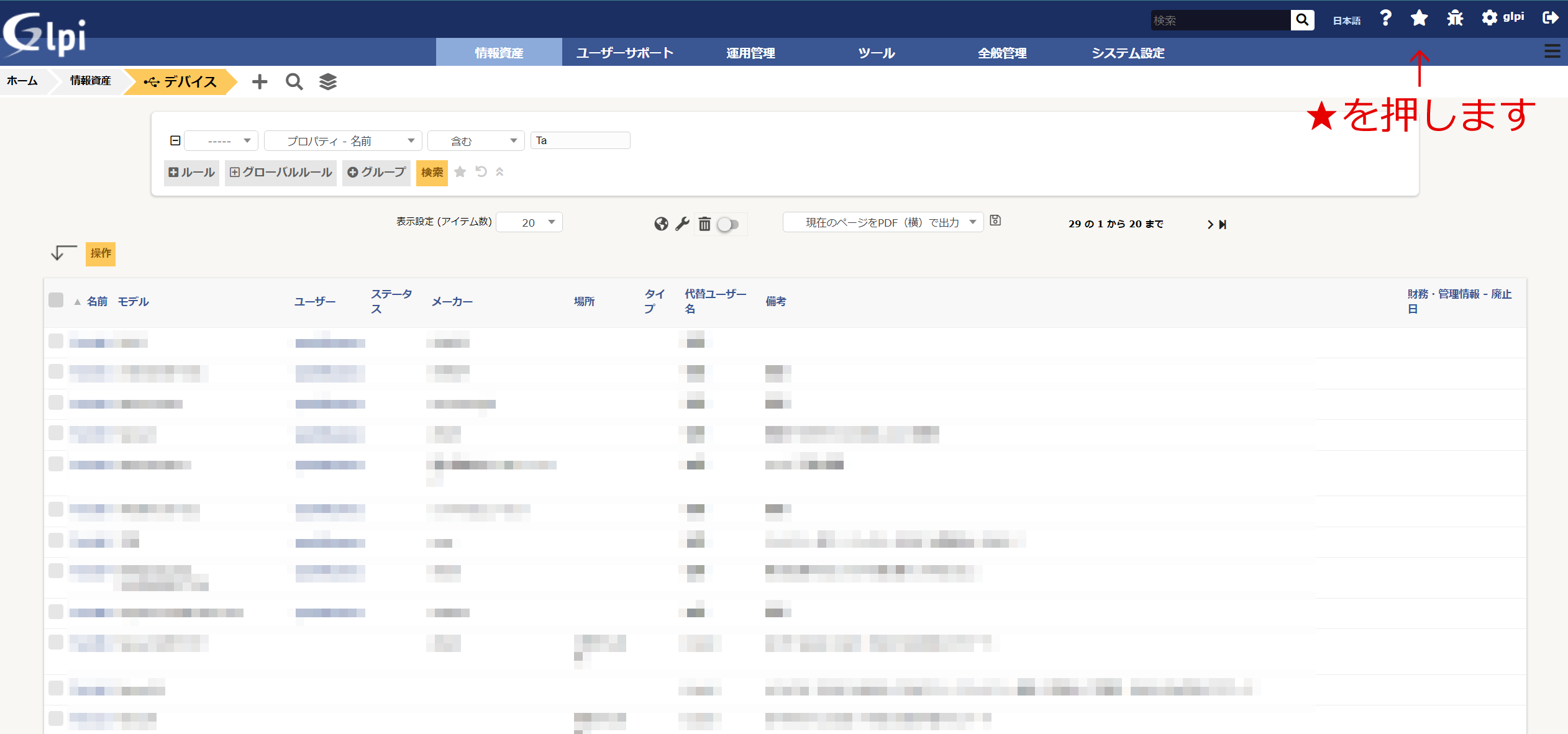Click the logout icon at top right
The width and height of the screenshot is (1568, 734).
point(1550,18)
